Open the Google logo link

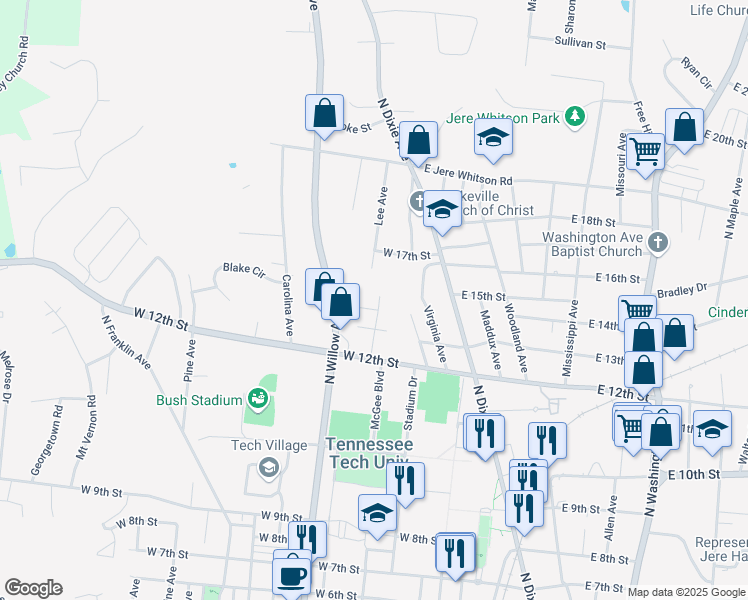33,588
